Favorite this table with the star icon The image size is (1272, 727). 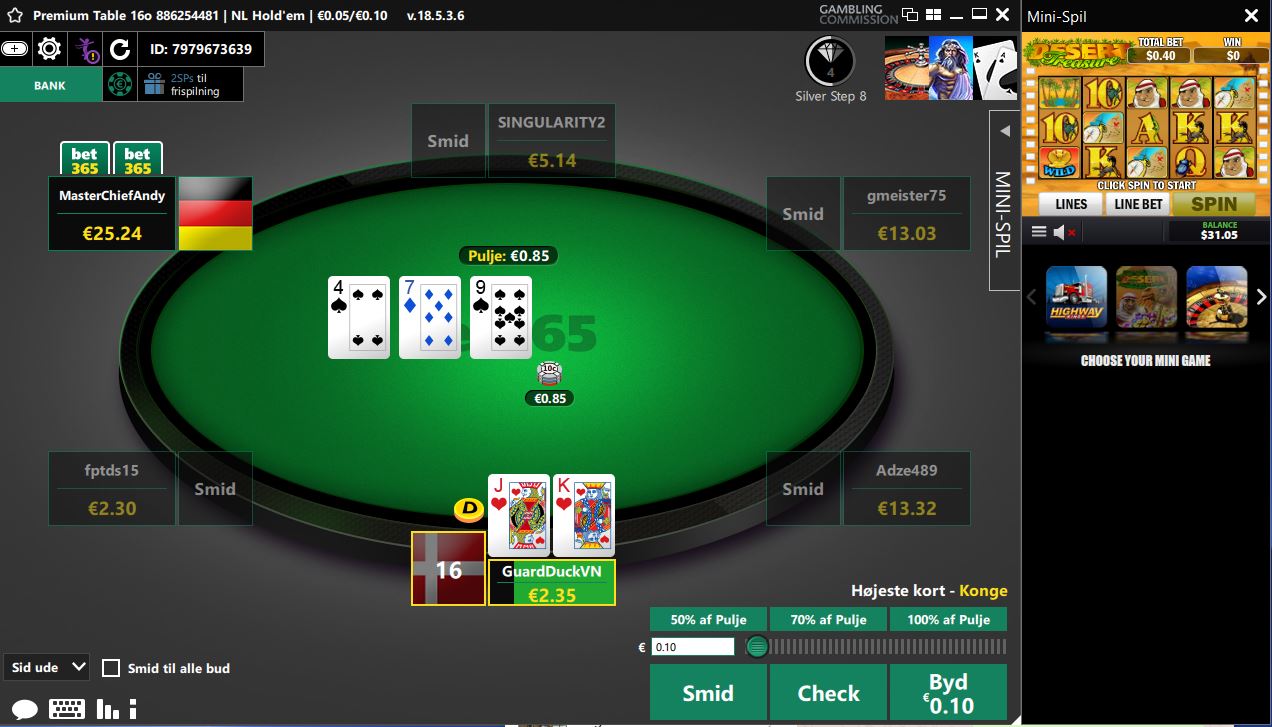pyautogui.click(x=15, y=16)
